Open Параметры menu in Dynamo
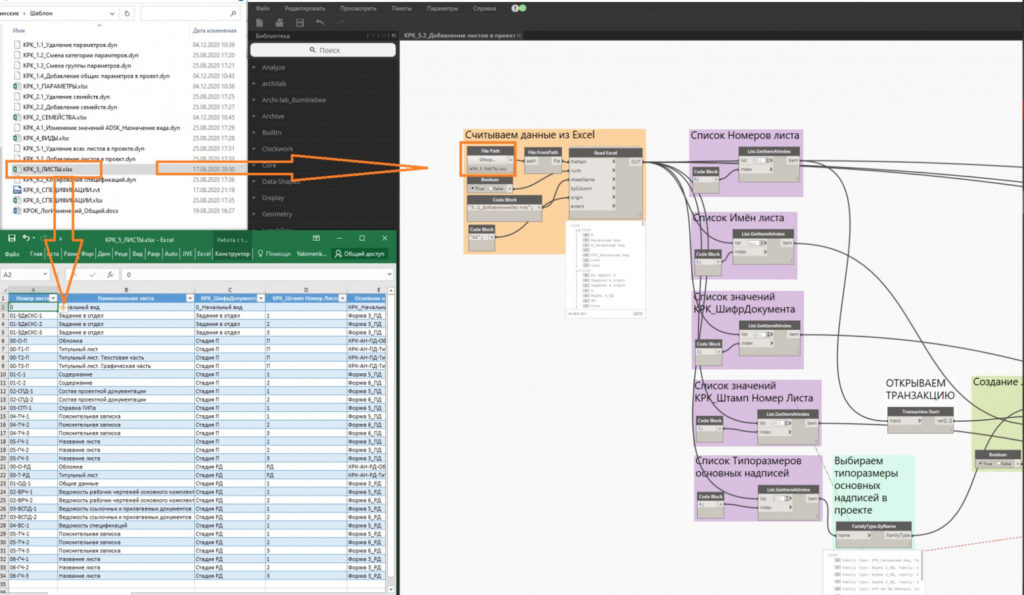The width and height of the screenshot is (1024, 595). click(x=442, y=8)
